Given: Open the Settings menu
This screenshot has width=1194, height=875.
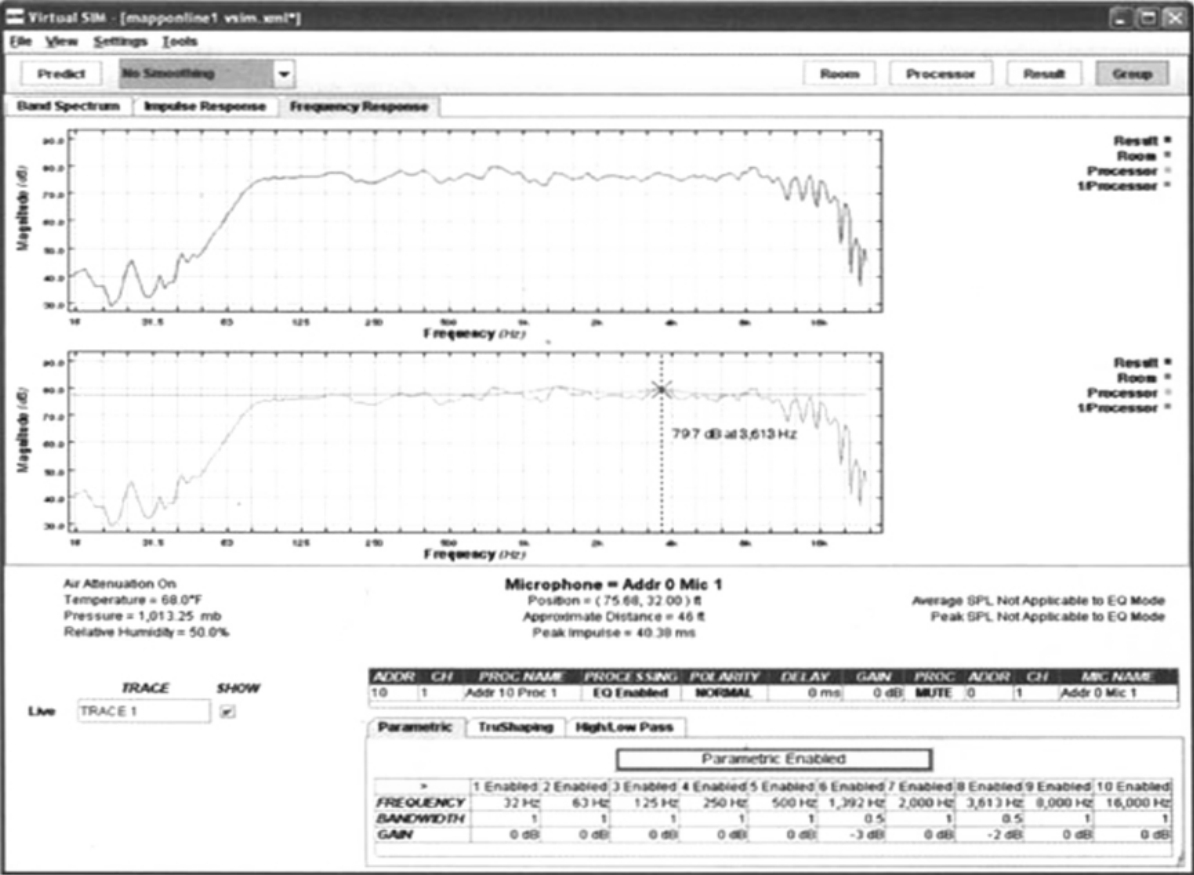Looking at the screenshot, I should [120, 42].
